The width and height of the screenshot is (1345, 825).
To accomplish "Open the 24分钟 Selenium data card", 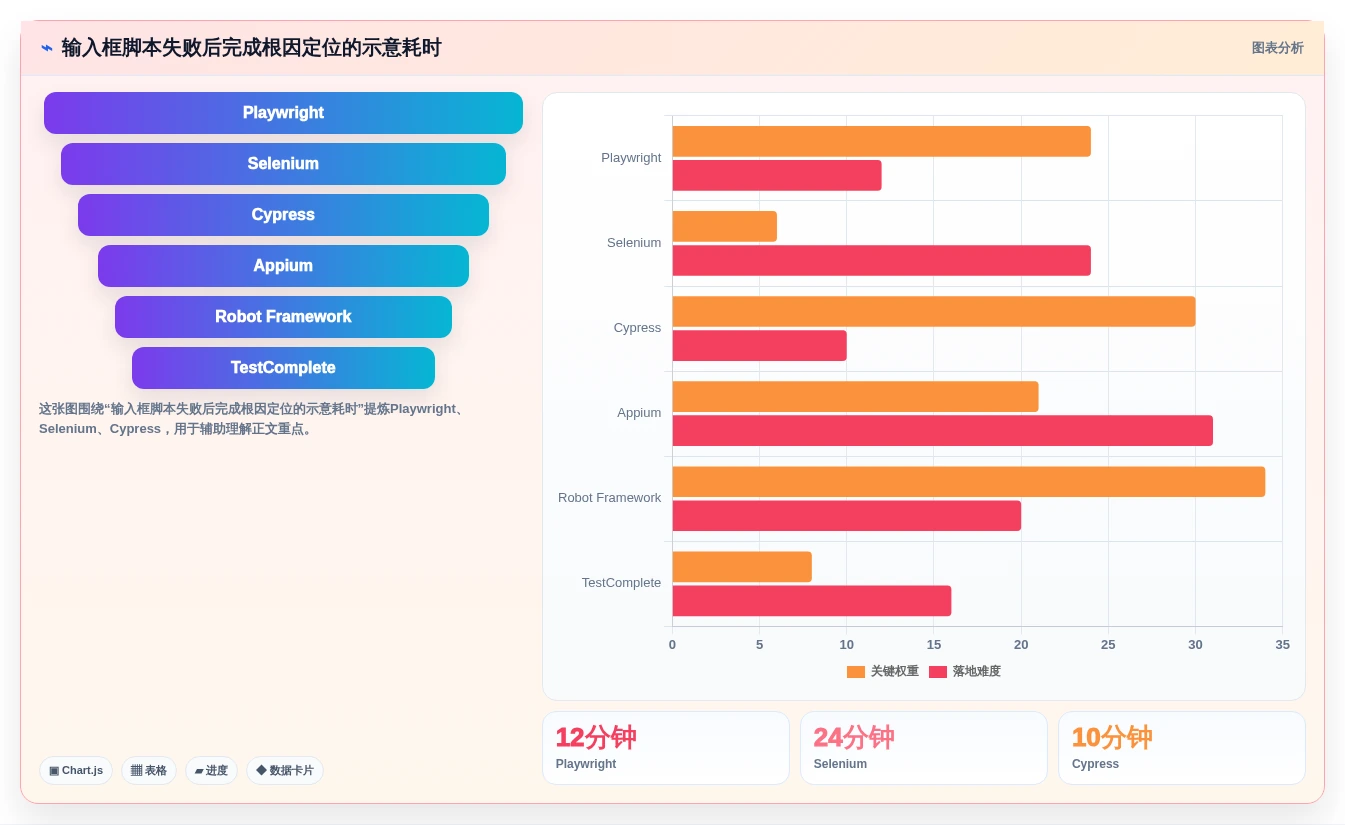I will pyautogui.click(x=923, y=748).
